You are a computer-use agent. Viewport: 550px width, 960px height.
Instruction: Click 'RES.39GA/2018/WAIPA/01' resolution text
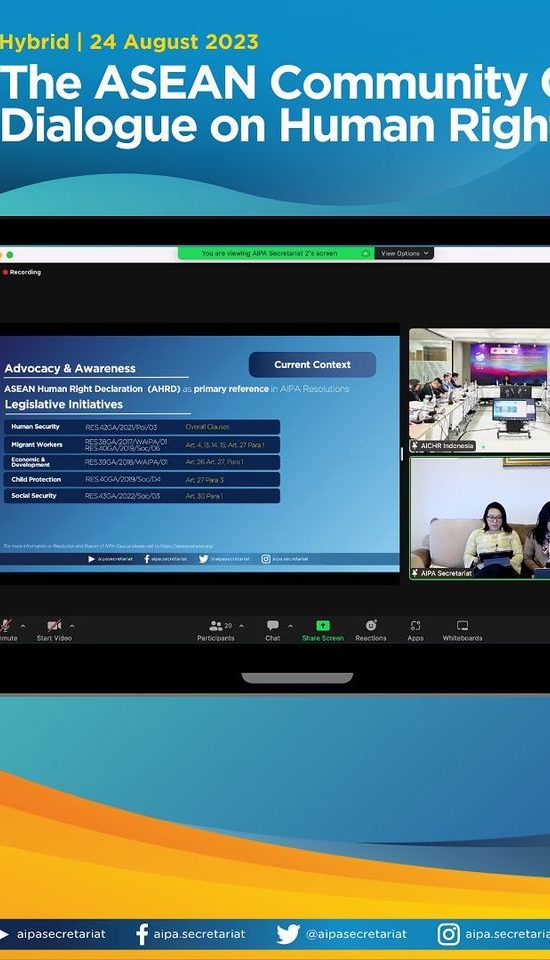click(x=126, y=462)
